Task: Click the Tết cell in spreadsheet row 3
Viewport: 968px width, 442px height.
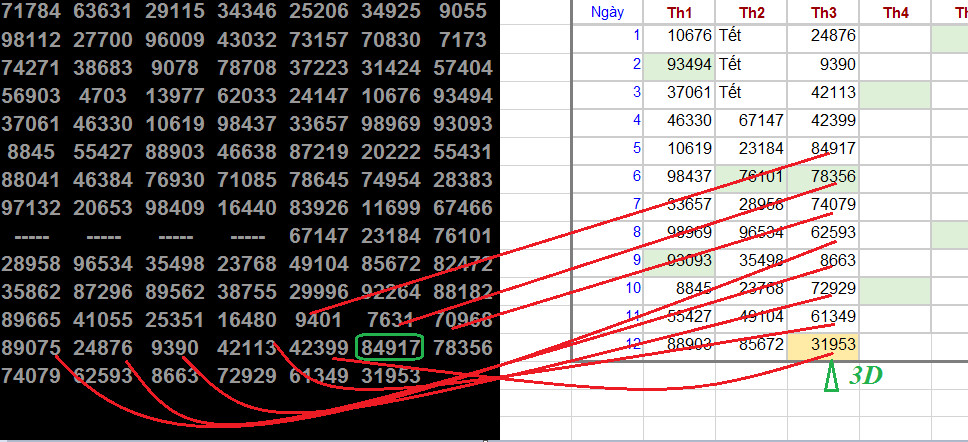Action: point(751,93)
